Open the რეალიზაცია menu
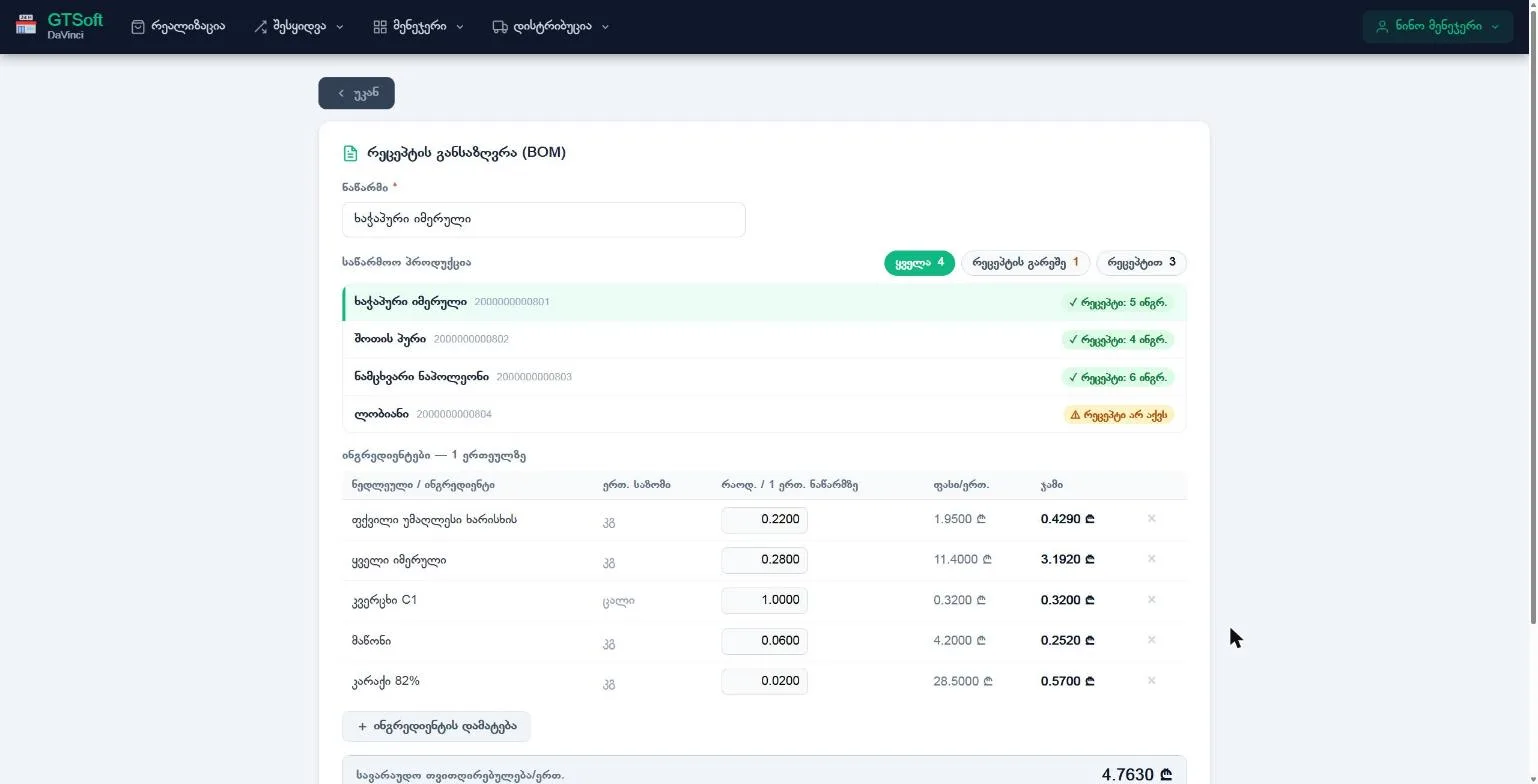 click(x=178, y=27)
